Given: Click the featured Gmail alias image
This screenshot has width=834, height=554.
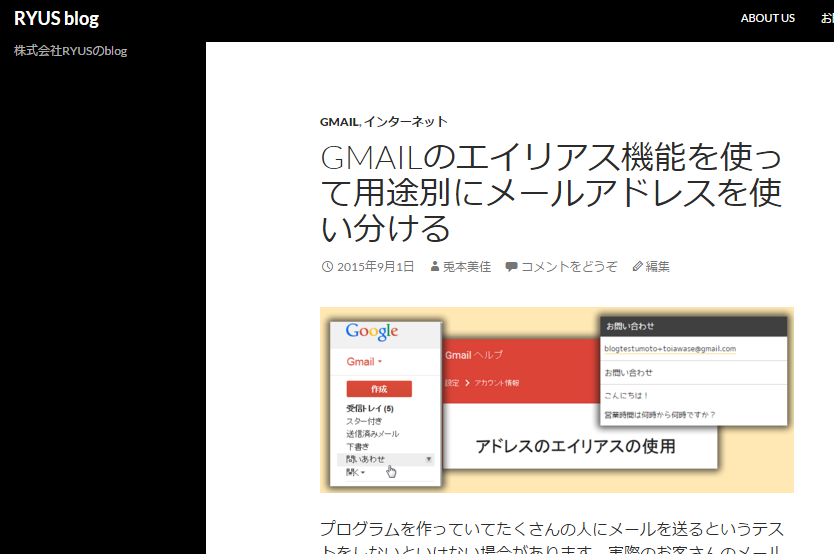Looking at the screenshot, I should [557, 400].
